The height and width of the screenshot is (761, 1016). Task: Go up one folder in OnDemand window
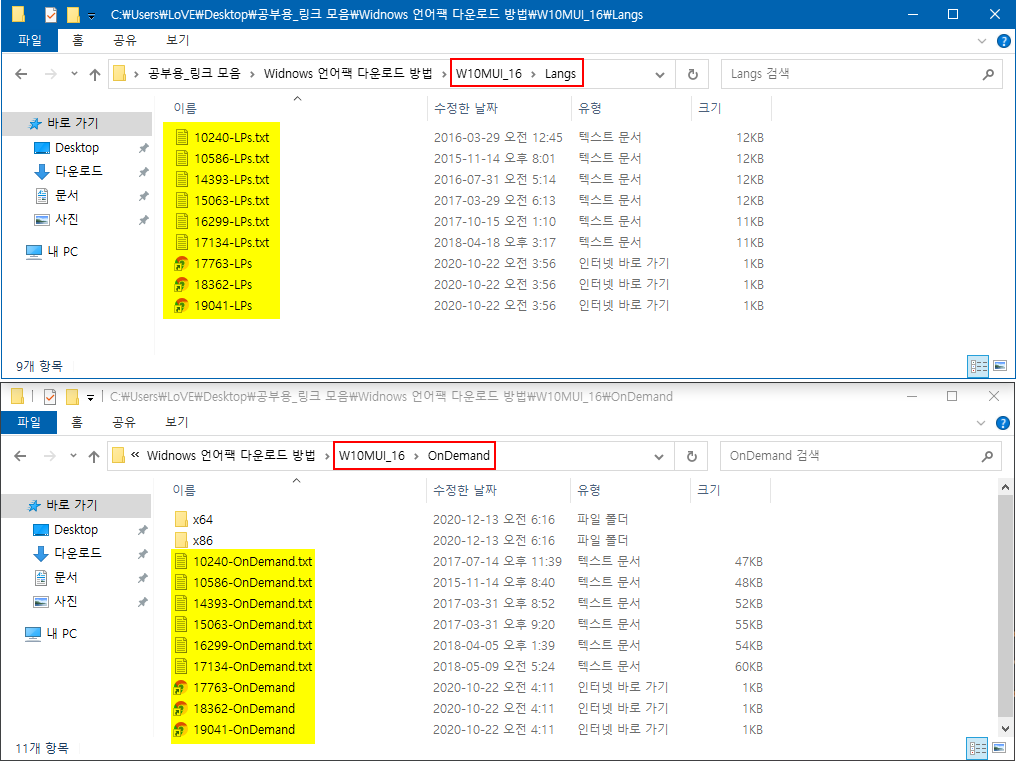(x=94, y=456)
